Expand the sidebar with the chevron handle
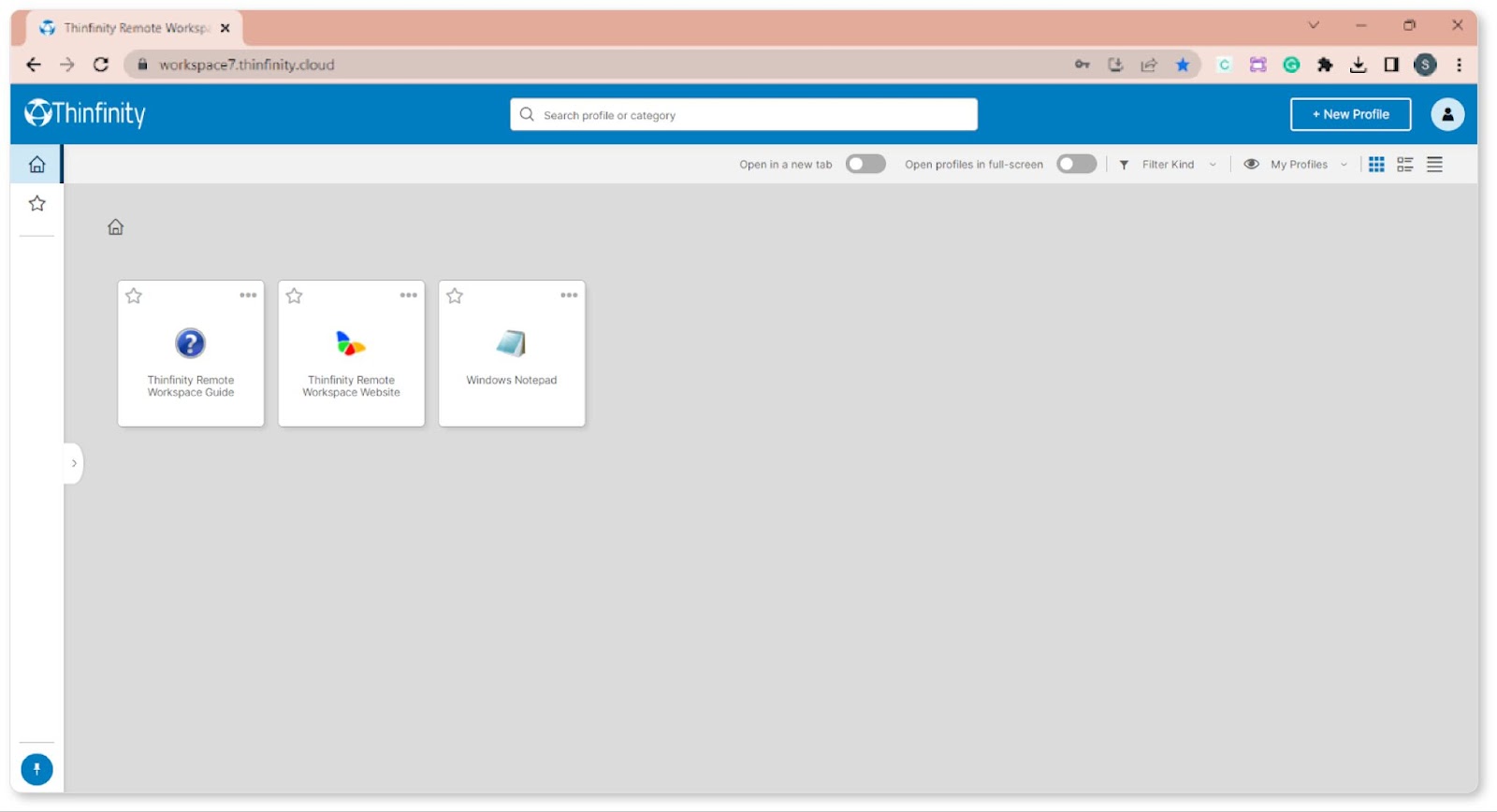1497x812 pixels. (74, 463)
